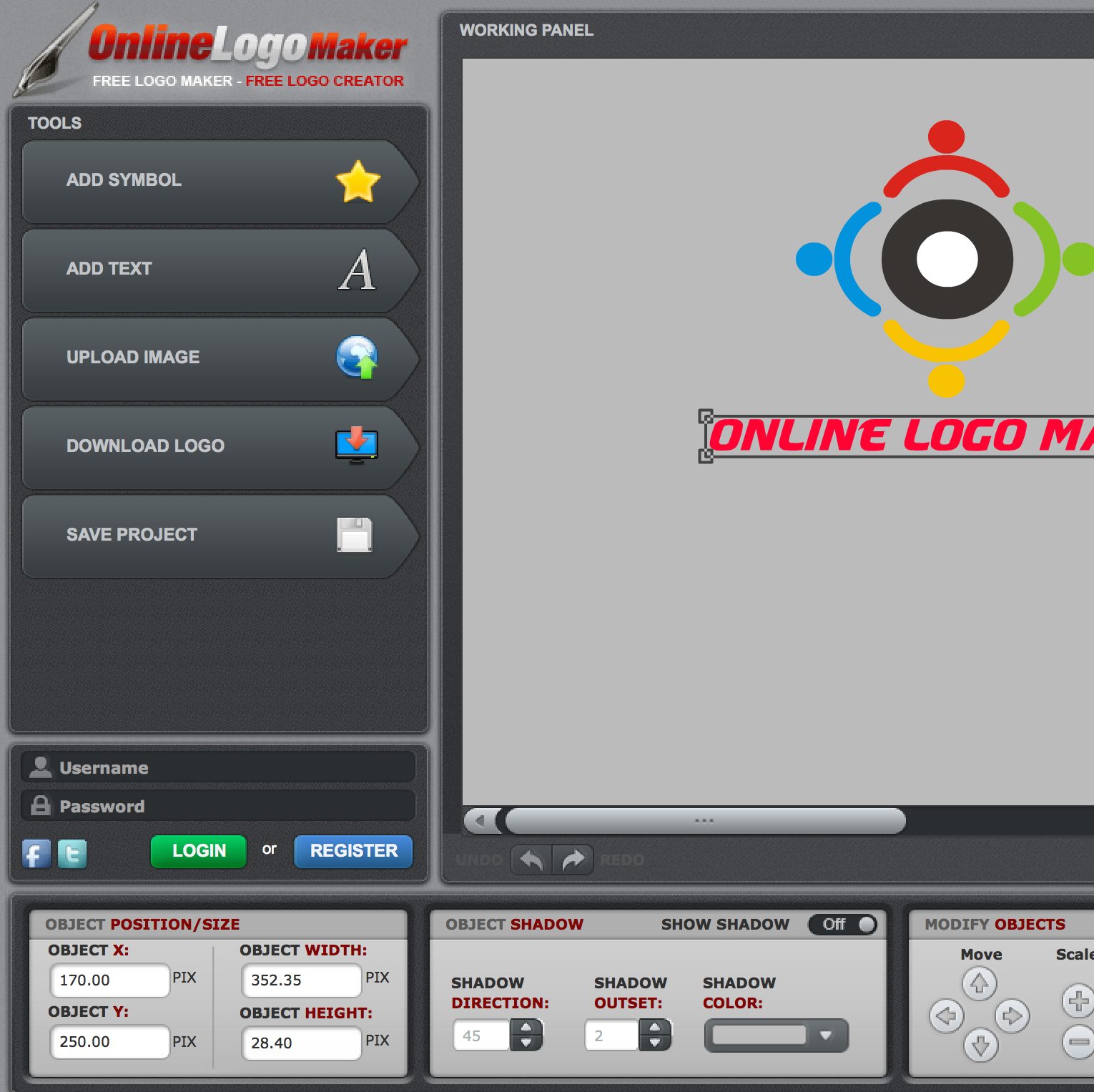Sign in with the Facebook icon
The image size is (1094, 1092).
(36, 854)
